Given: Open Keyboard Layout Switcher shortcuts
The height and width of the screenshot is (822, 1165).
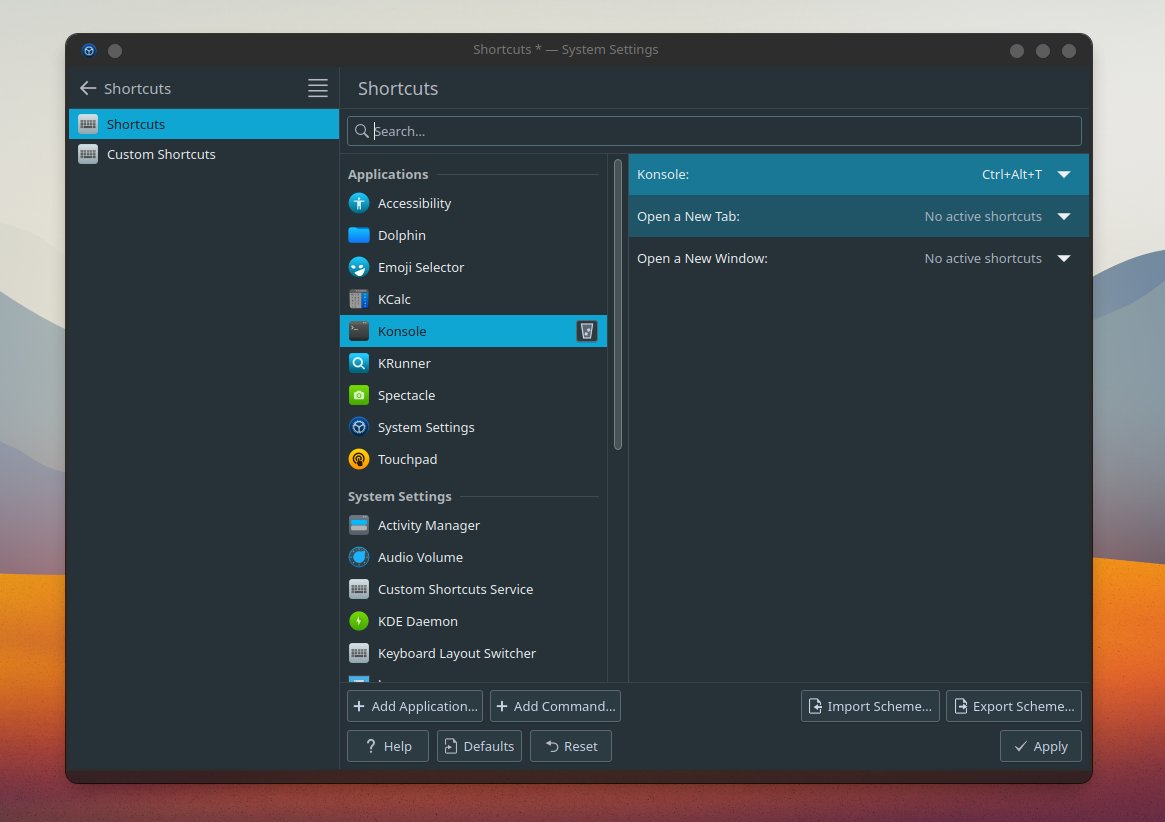Looking at the screenshot, I should [473, 653].
